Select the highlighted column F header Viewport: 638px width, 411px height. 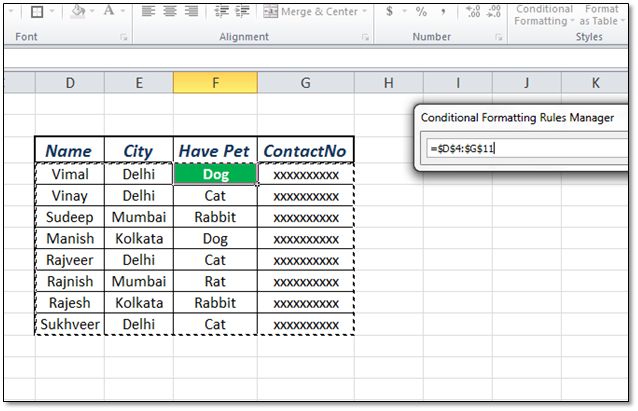tap(216, 83)
